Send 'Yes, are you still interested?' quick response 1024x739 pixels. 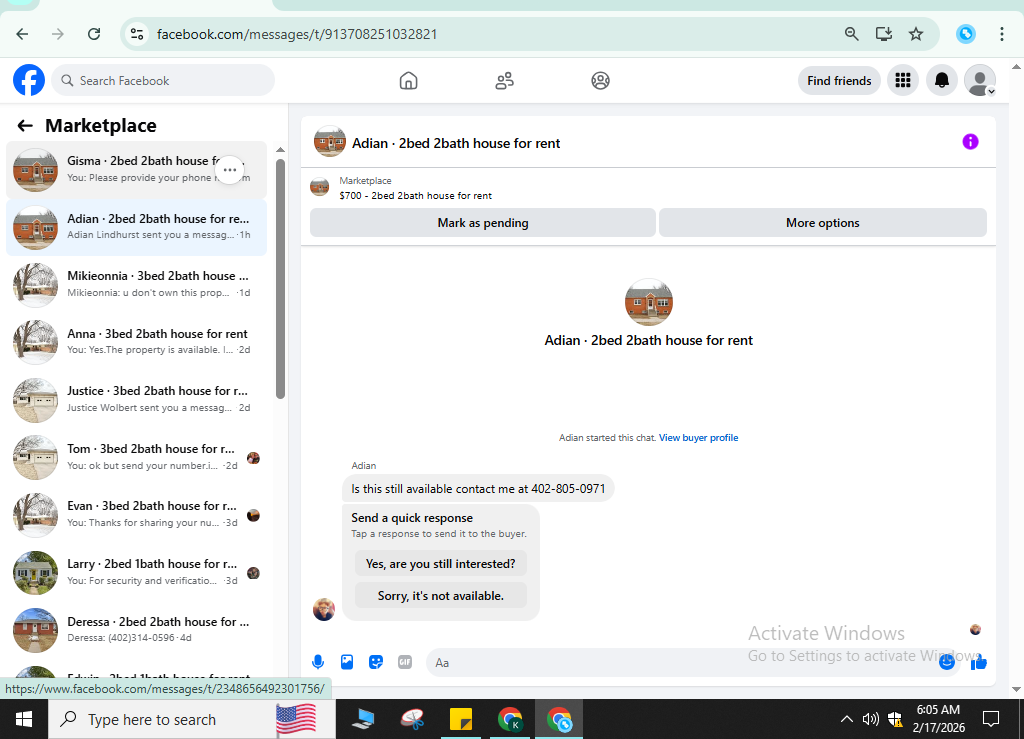click(x=441, y=563)
